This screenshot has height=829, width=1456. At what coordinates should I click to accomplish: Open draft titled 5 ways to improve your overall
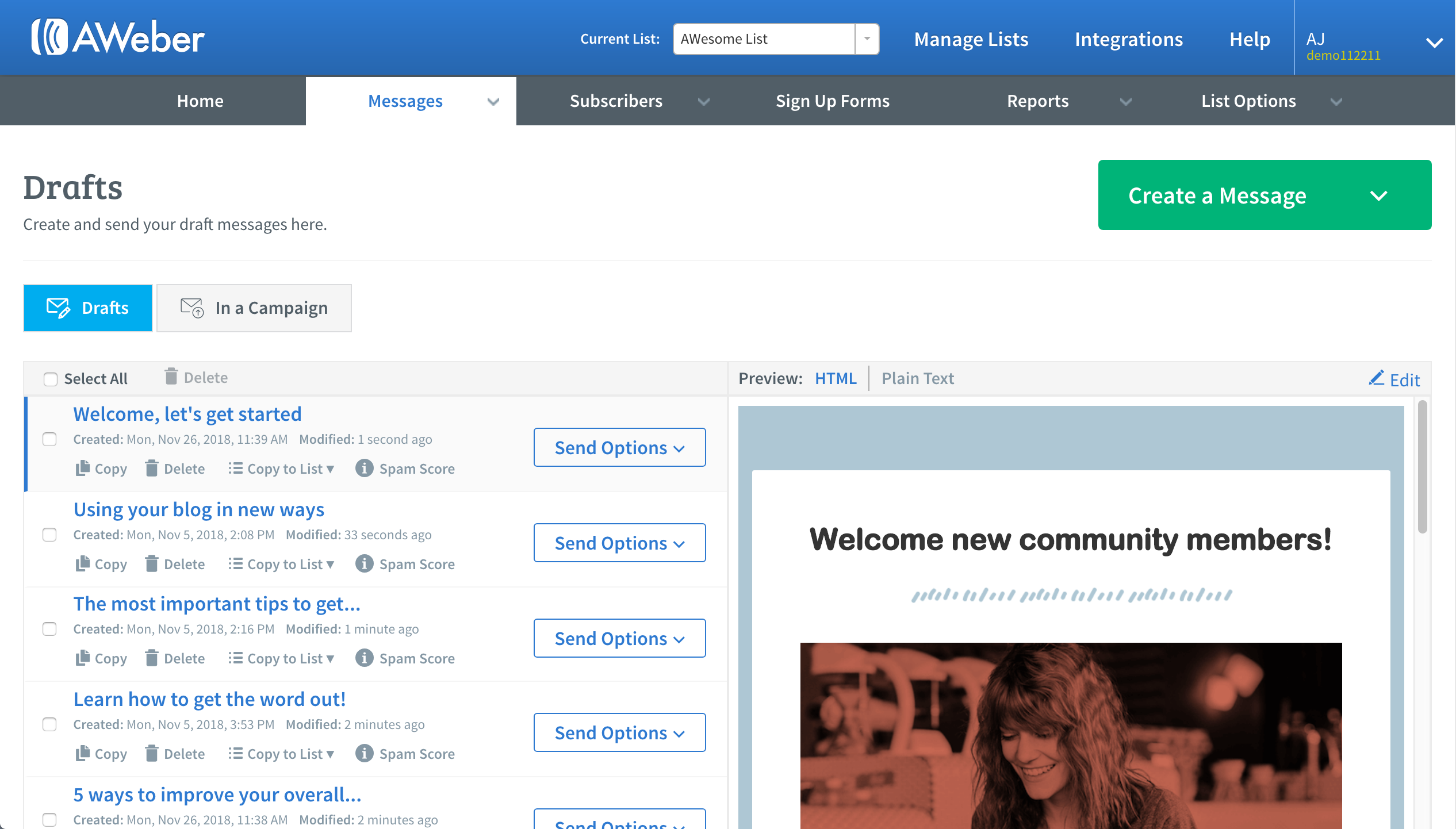(x=217, y=795)
